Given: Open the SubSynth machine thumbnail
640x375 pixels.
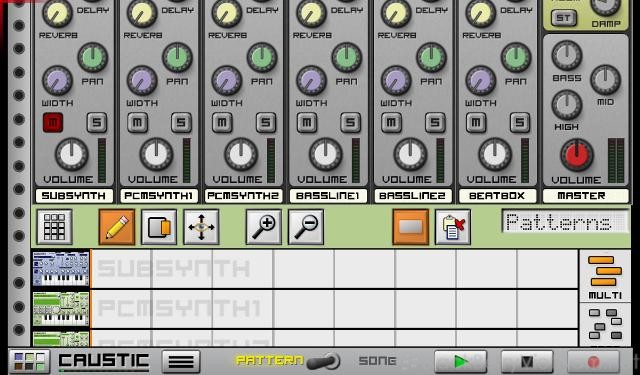Looking at the screenshot, I should [61, 269].
